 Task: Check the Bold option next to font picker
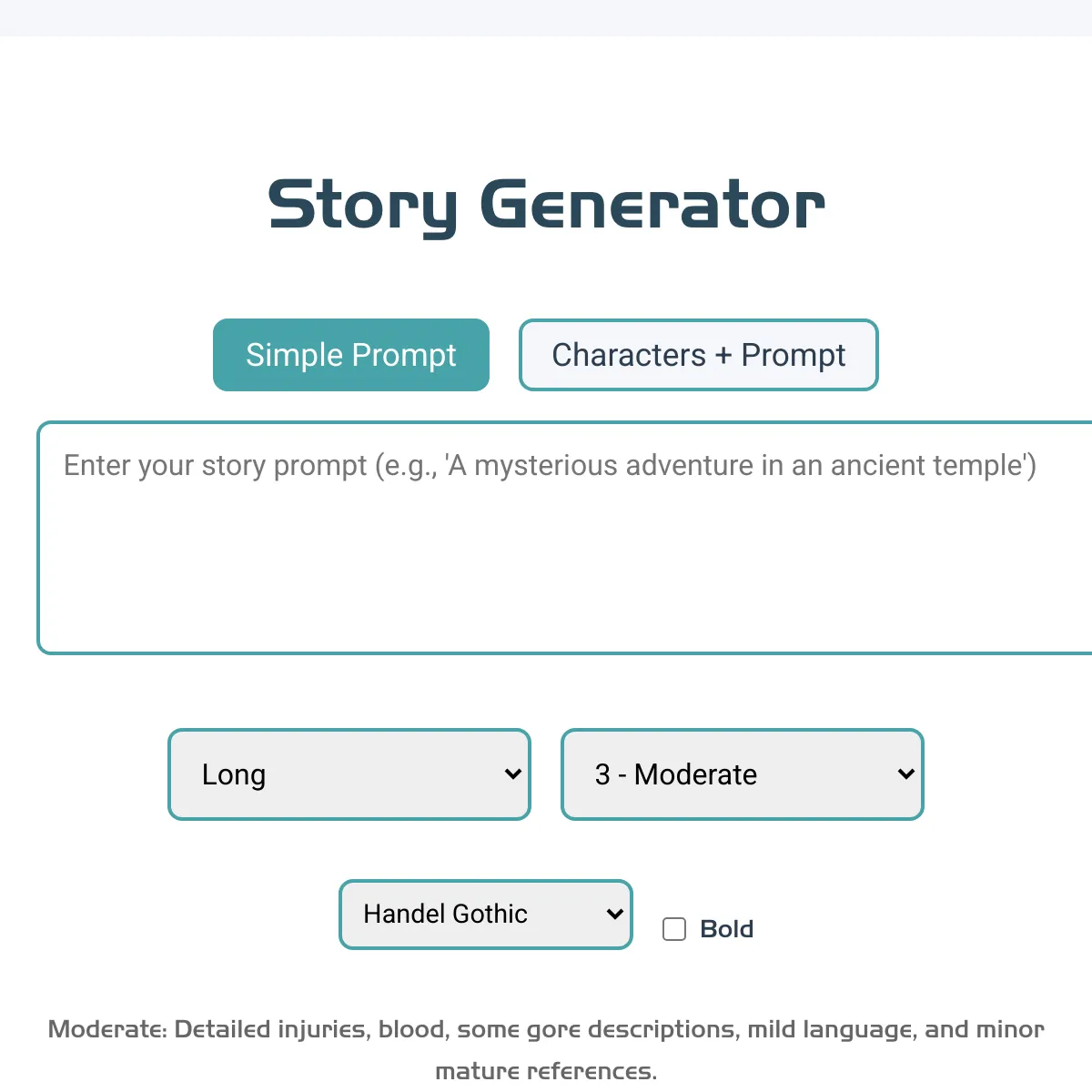673,929
